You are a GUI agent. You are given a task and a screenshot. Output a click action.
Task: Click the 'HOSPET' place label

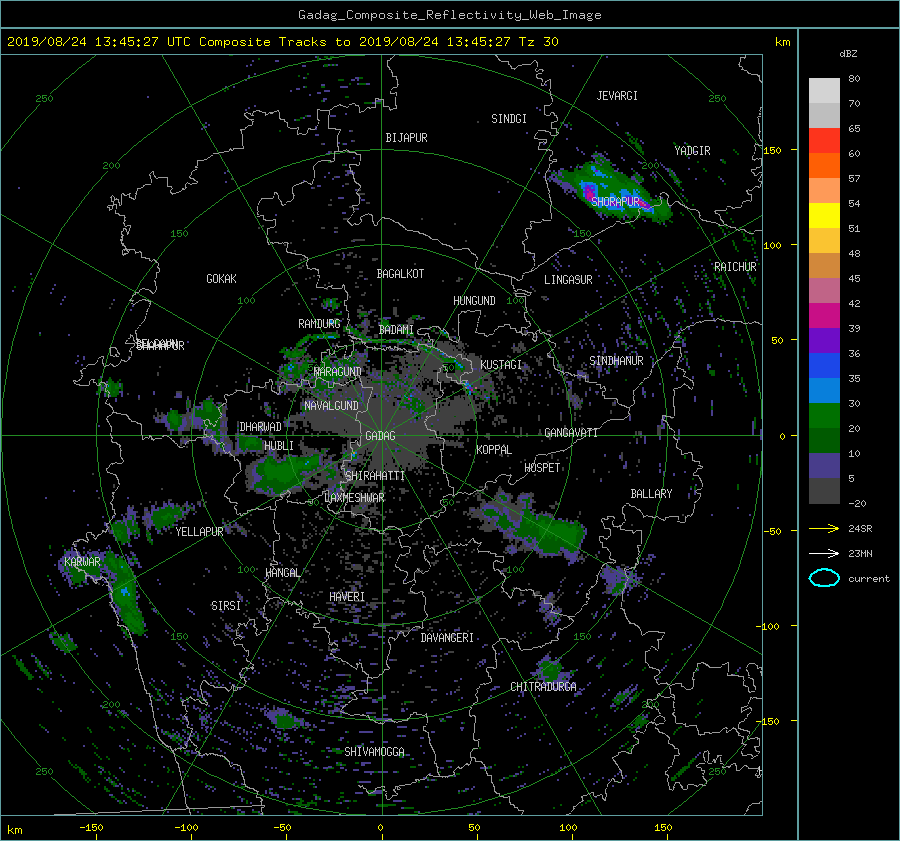coord(542,468)
